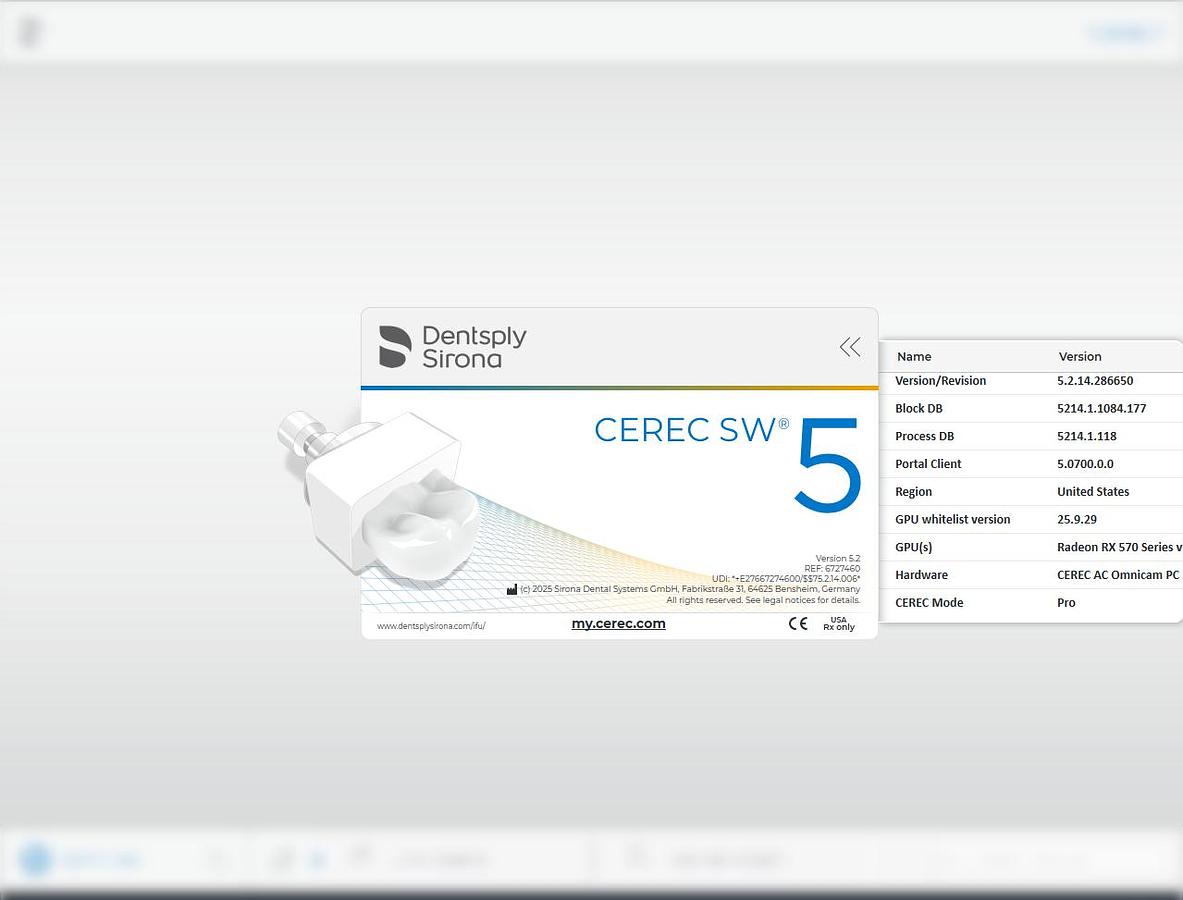Click the www.dentsplysirona.com/ifu/ link
Screen dimensions: 1183x900
pyautogui.click(x=431, y=626)
